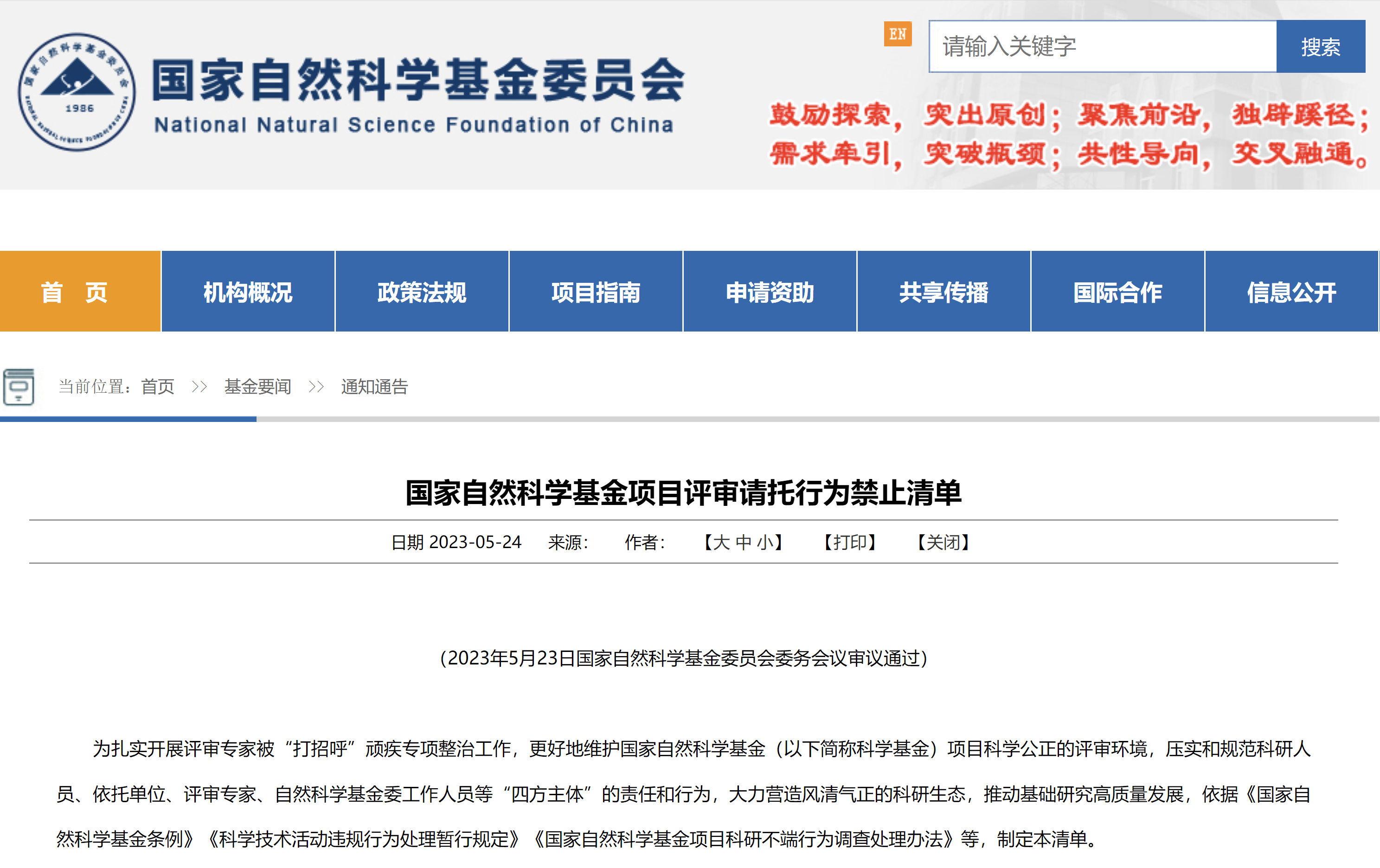1380x868 pixels.
Task: Click the line about 2023年5月23日 委务会议审议通过
Action: click(684, 658)
